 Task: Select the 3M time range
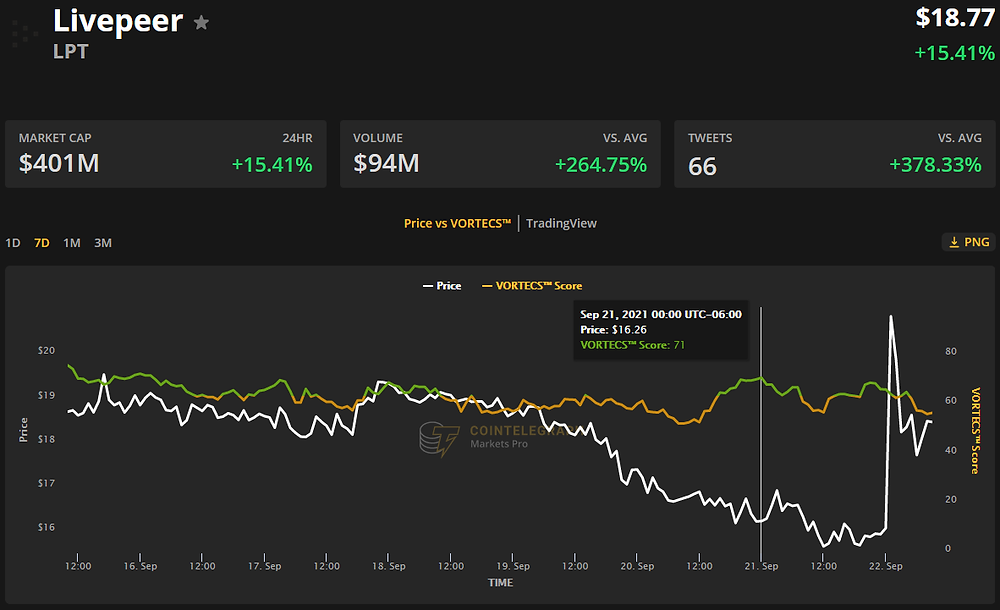click(103, 243)
